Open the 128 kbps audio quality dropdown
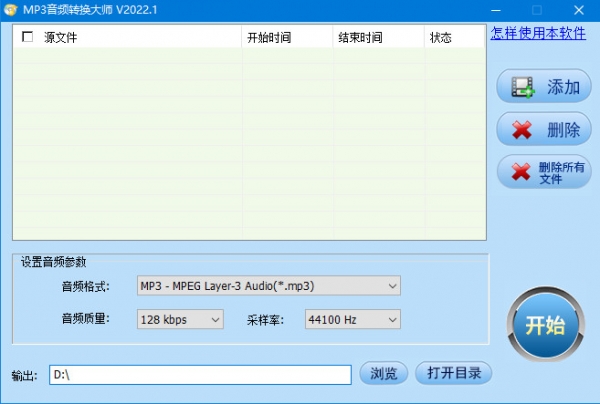The image size is (600, 404). (x=180, y=319)
